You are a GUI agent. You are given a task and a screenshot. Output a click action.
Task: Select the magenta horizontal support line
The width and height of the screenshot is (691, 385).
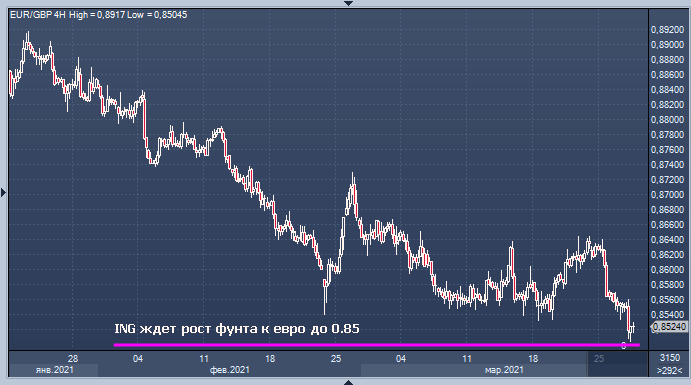(x=376, y=345)
